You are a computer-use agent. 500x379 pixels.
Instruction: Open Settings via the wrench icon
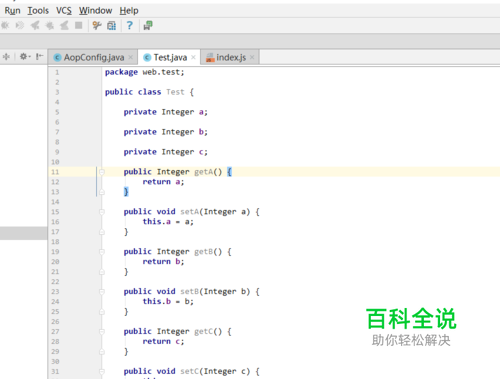pos(97,25)
